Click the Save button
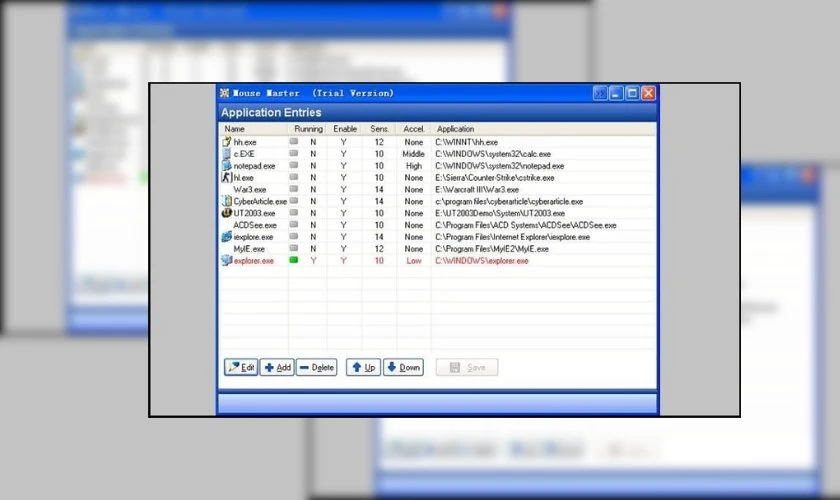 pyautogui.click(x=467, y=367)
